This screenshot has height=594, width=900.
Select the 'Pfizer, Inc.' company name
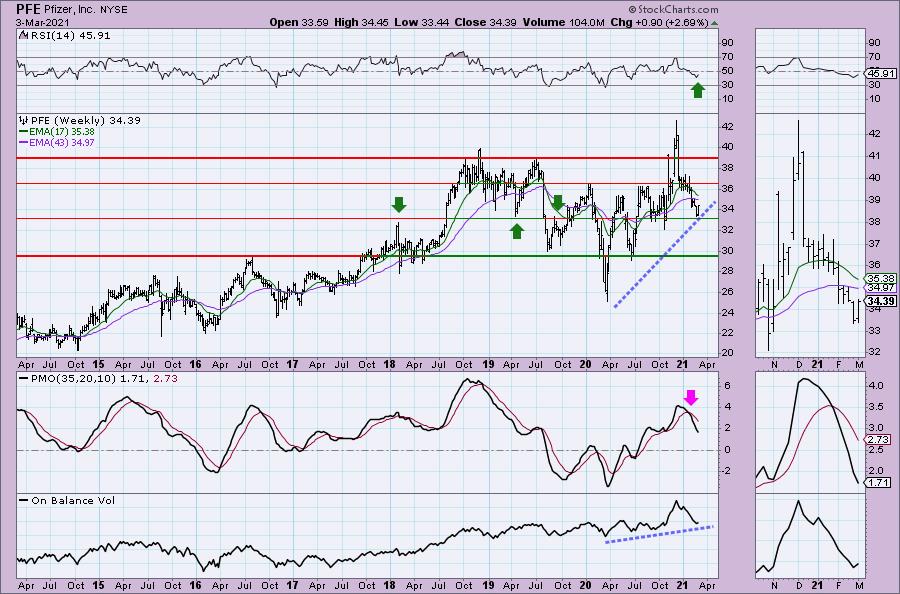[70, 10]
